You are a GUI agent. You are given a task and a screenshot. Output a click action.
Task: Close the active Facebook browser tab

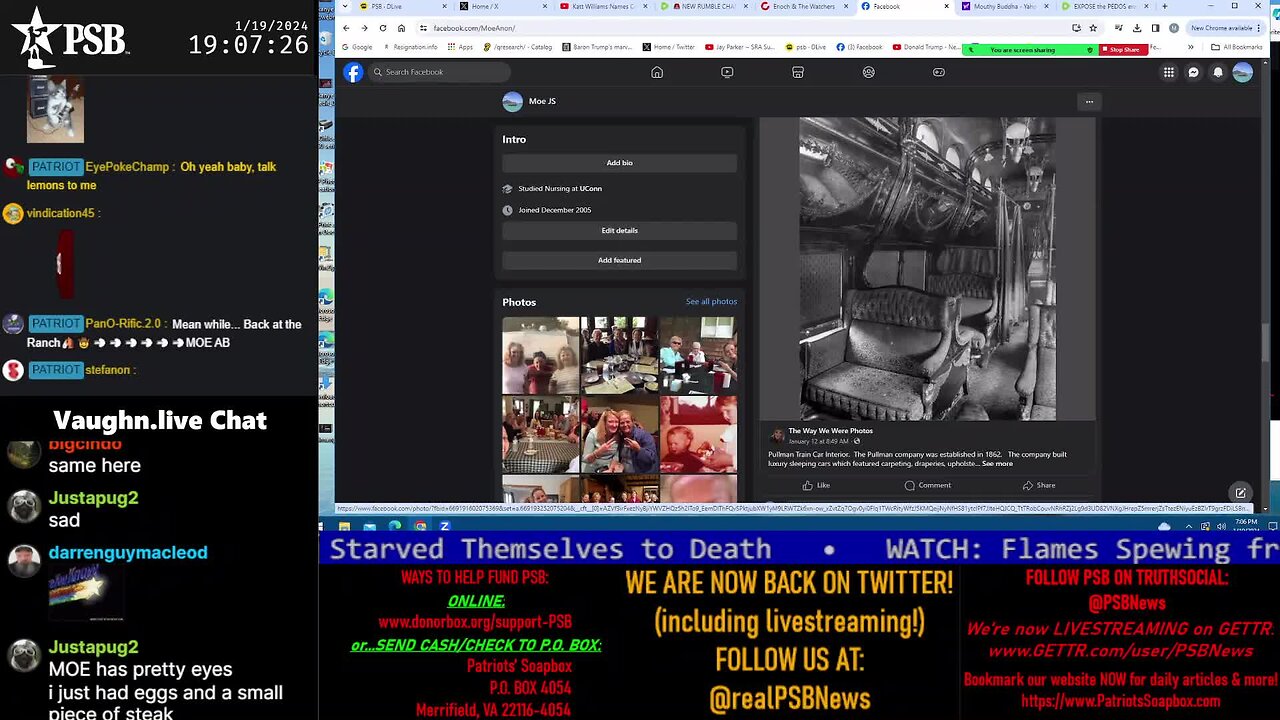946,7
